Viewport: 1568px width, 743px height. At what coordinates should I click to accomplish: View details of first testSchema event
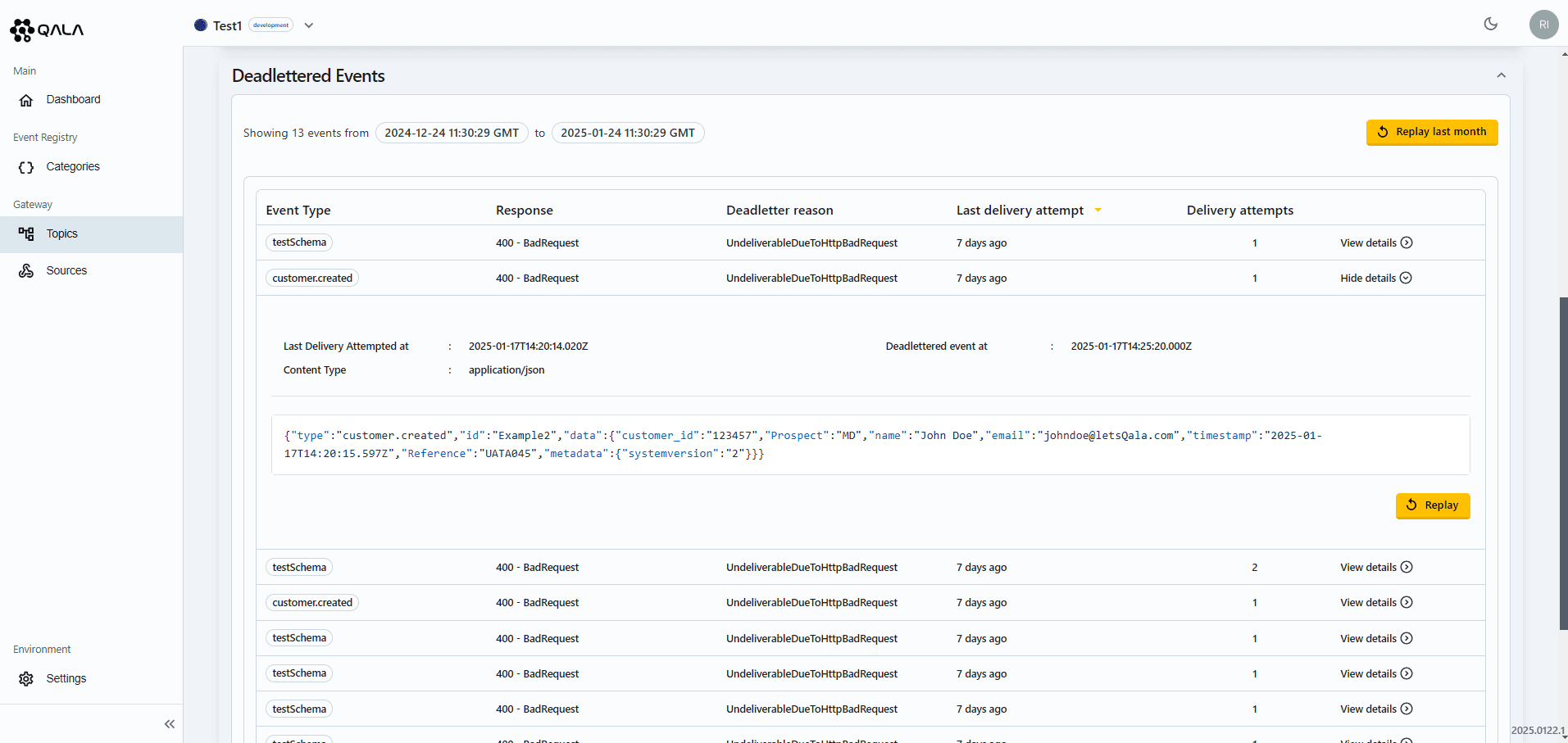pos(1375,243)
